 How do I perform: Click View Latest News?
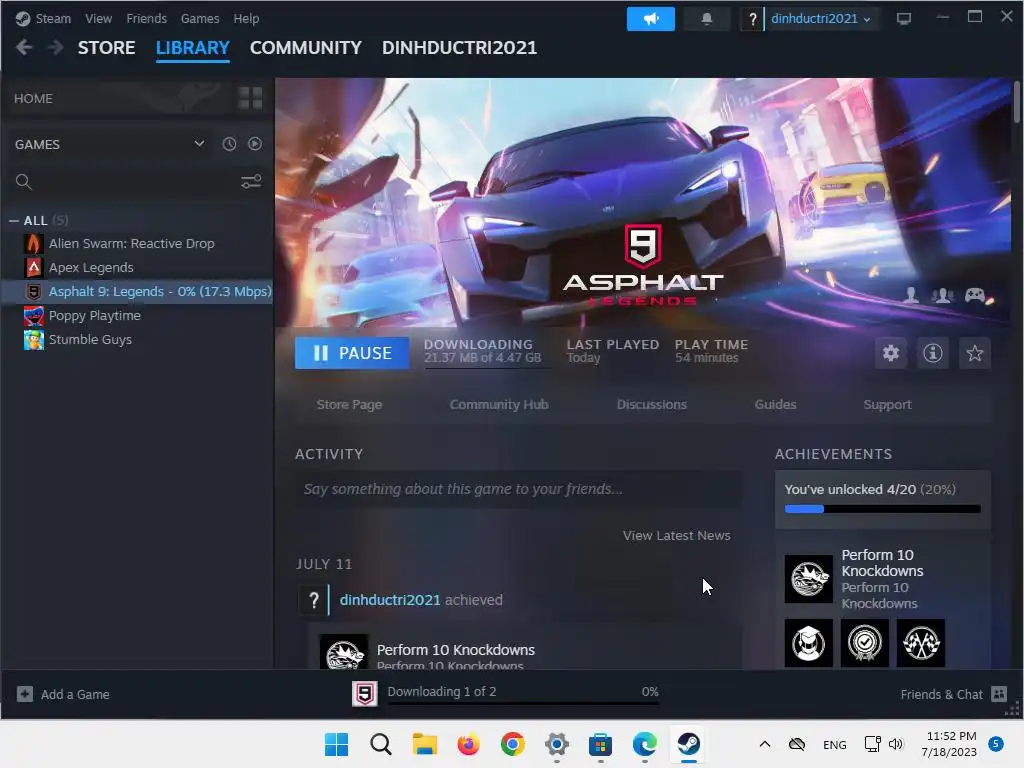677,536
